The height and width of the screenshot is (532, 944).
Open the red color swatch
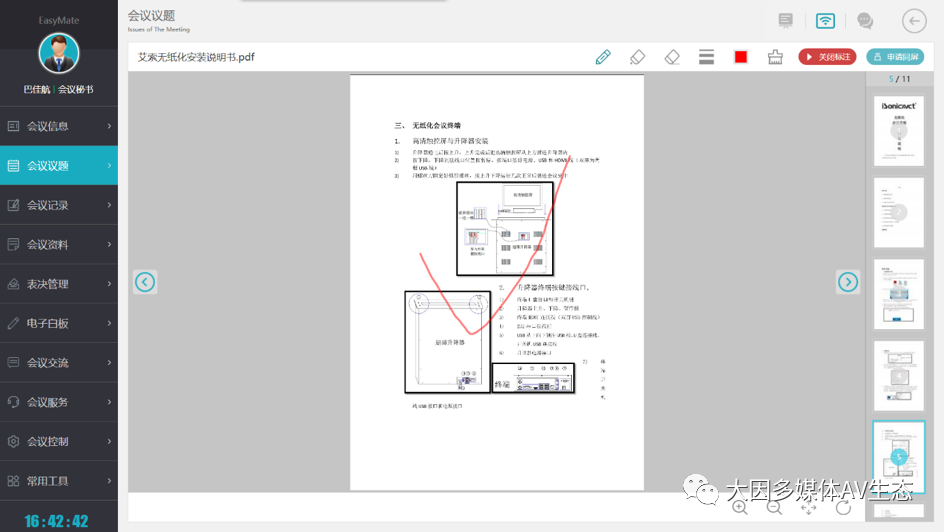[741, 57]
